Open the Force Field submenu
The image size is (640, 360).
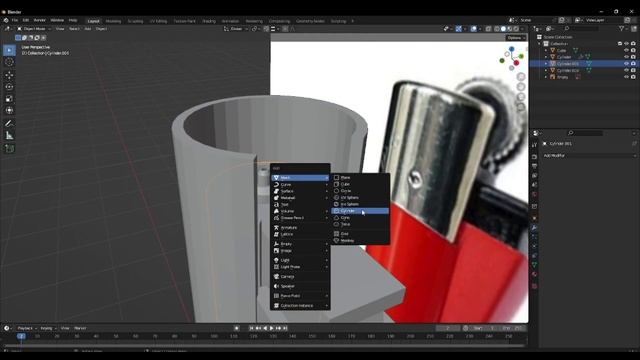[x=300, y=296]
